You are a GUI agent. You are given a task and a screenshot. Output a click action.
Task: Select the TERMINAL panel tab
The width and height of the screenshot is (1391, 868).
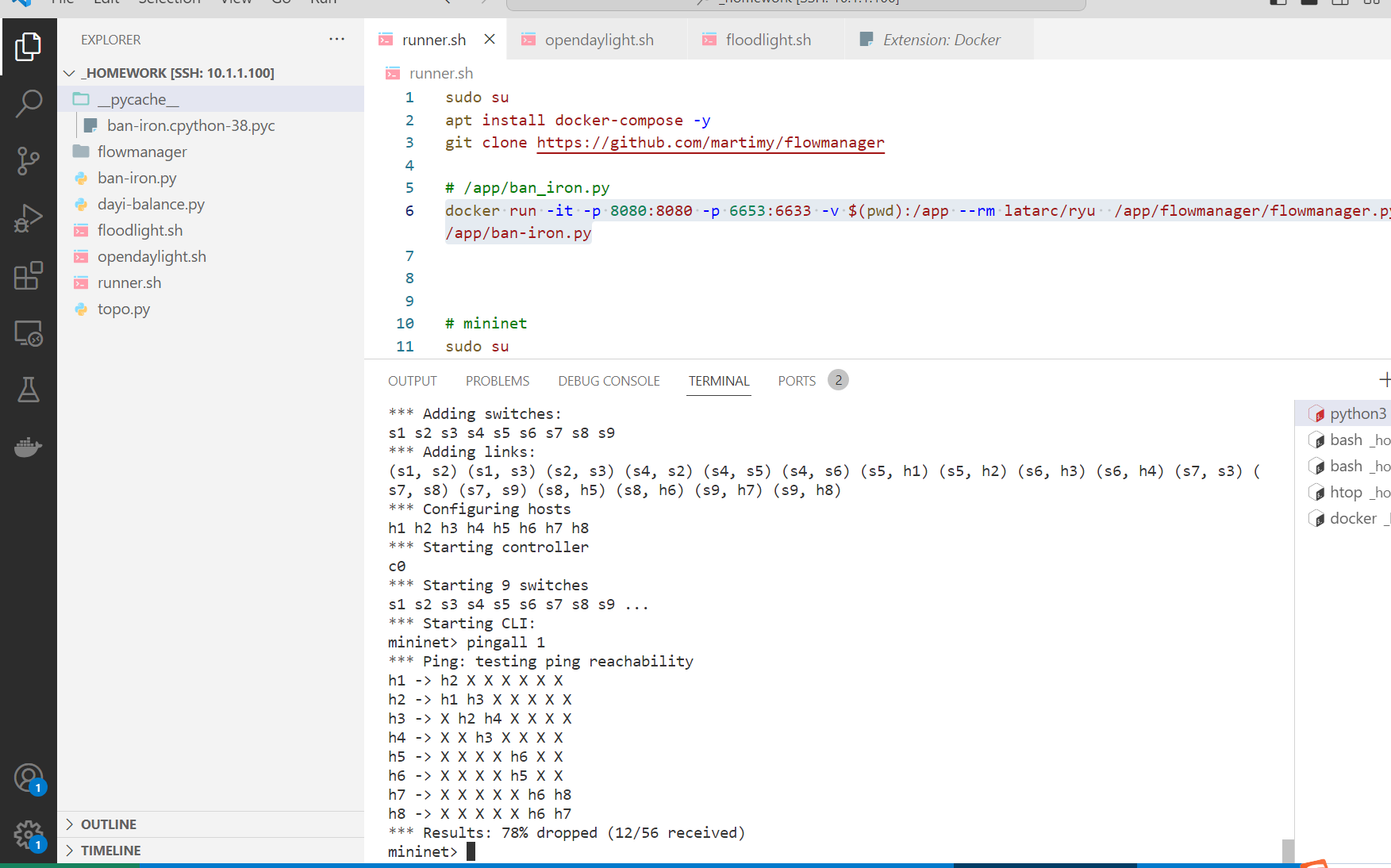(719, 381)
